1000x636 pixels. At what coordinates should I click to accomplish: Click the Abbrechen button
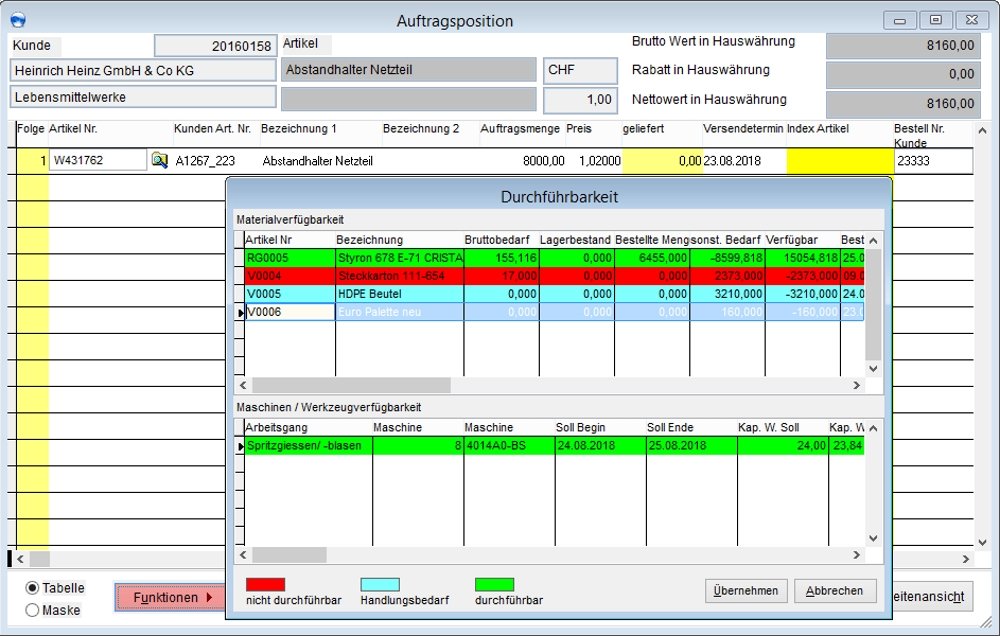(835, 591)
